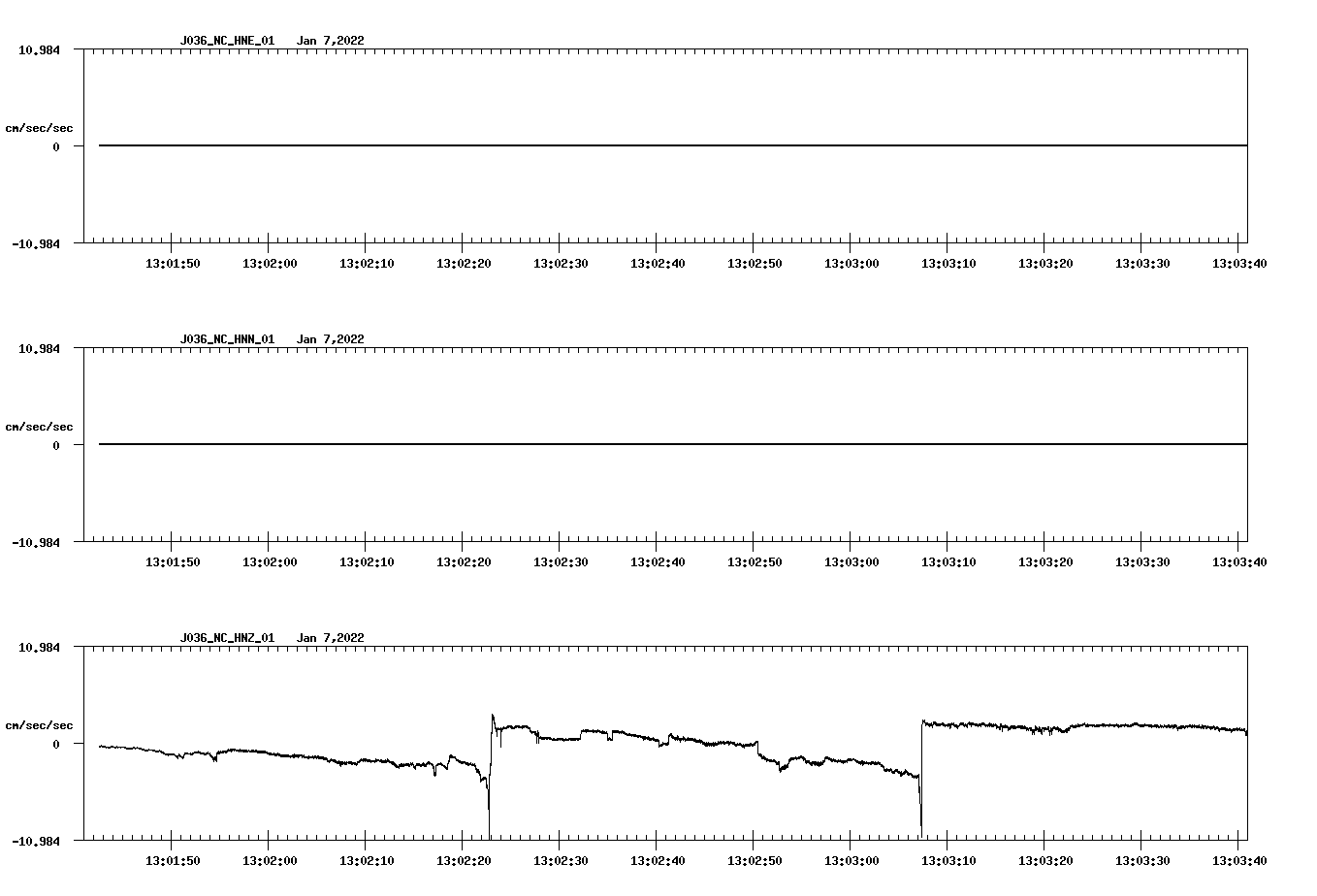The image size is (1317, 896).
Task: Select the Jan 7,2022 date on HNZ plot
Action: (331, 638)
